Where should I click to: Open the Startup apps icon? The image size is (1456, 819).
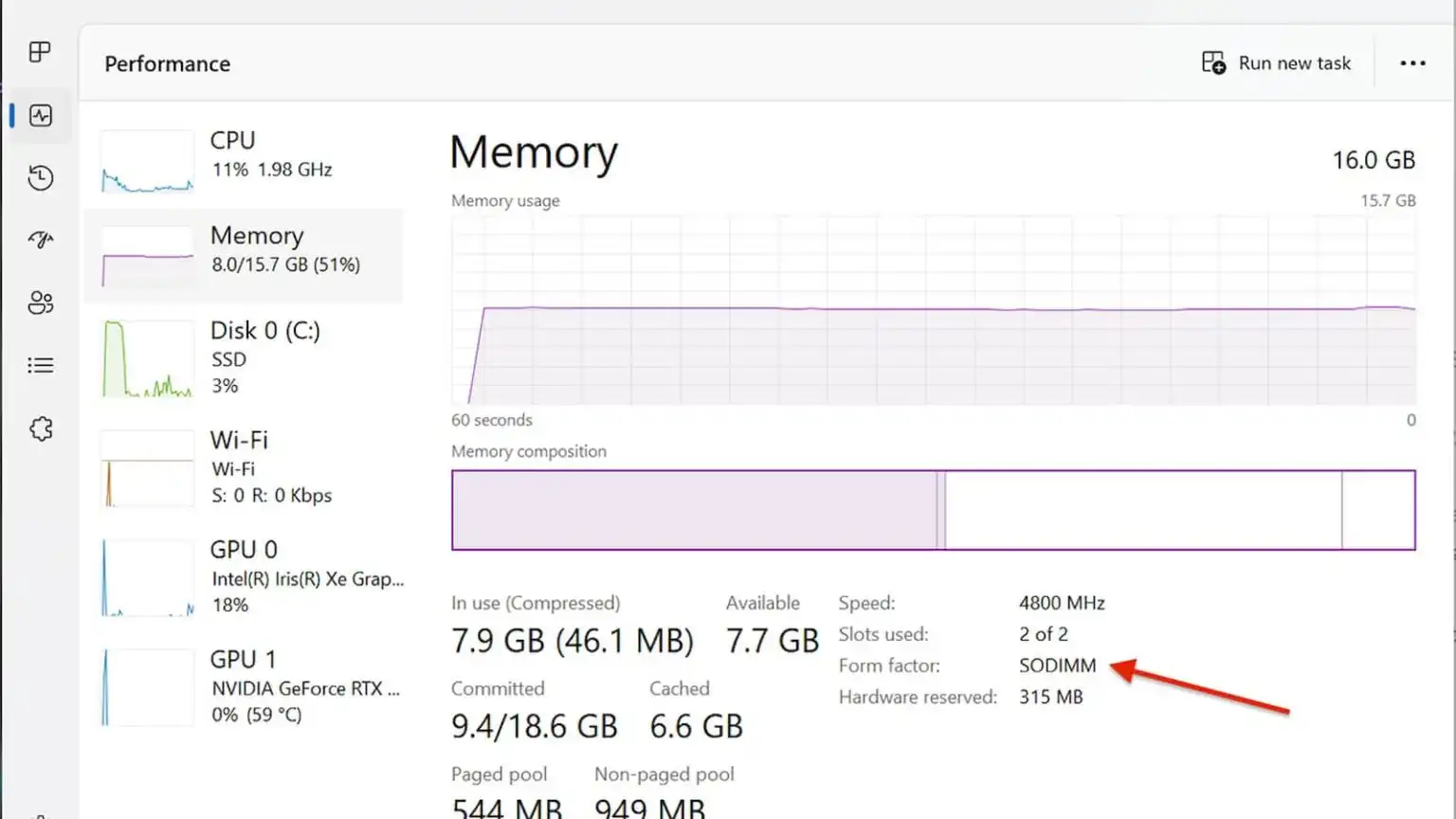point(40,240)
